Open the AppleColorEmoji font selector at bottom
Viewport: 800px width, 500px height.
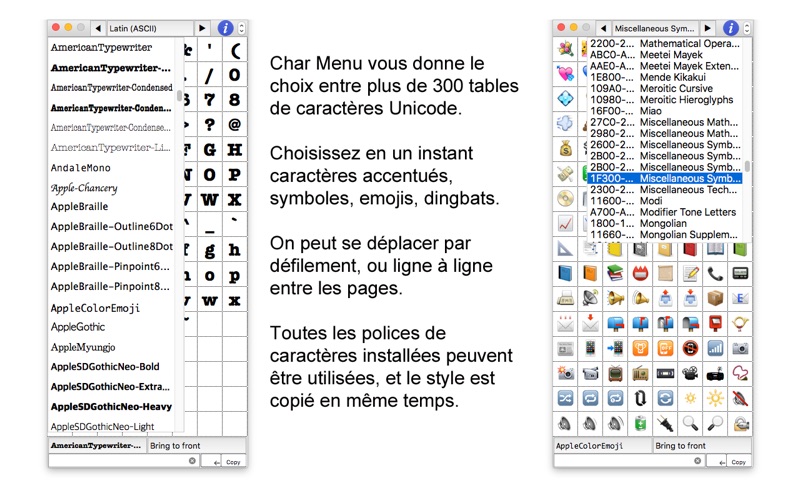click(603, 445)
